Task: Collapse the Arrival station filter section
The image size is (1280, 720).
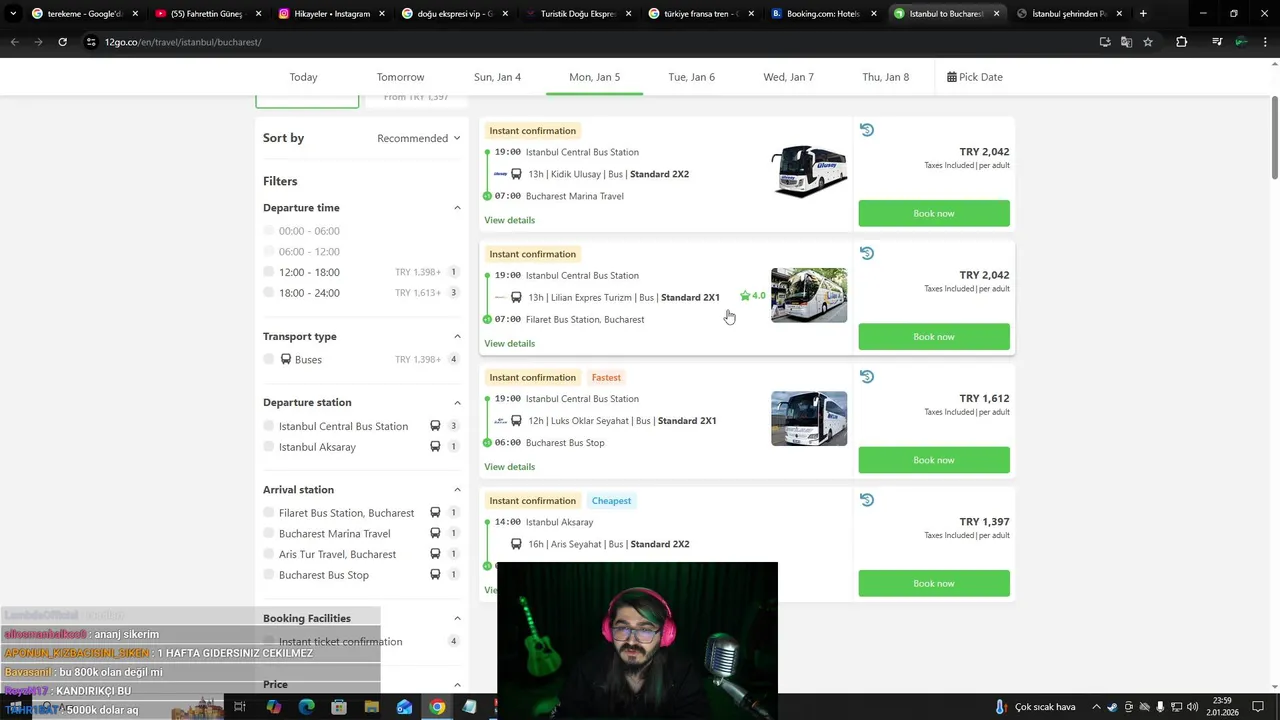Action: pos(457,490)
